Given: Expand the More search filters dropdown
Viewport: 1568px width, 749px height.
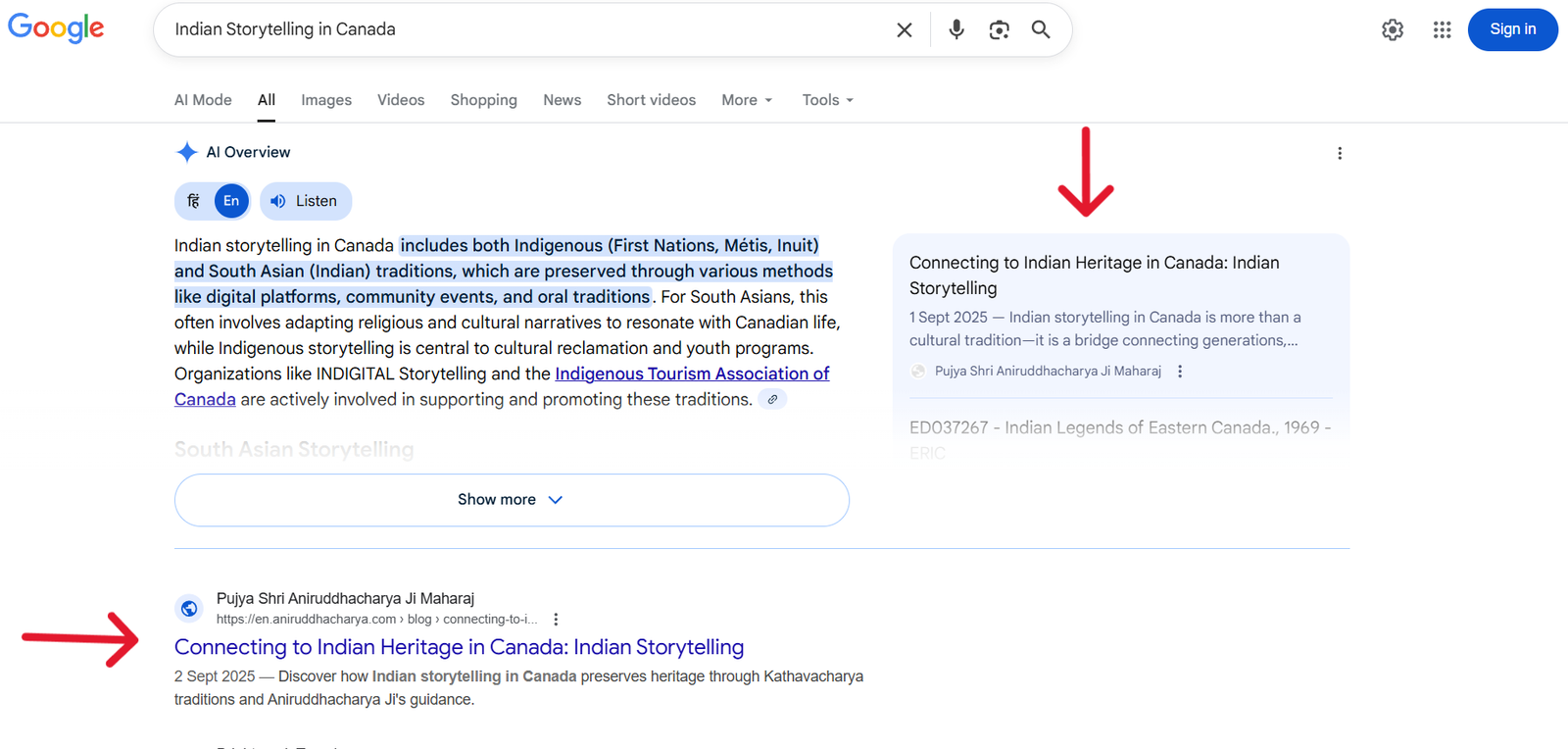Looking at the screenshot, I should pos(747,100).
